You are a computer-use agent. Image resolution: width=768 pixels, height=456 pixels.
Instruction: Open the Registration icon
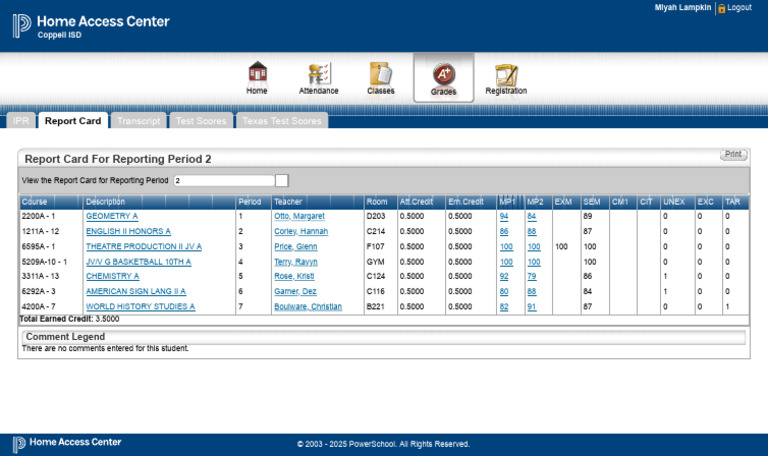coord(506,75)
